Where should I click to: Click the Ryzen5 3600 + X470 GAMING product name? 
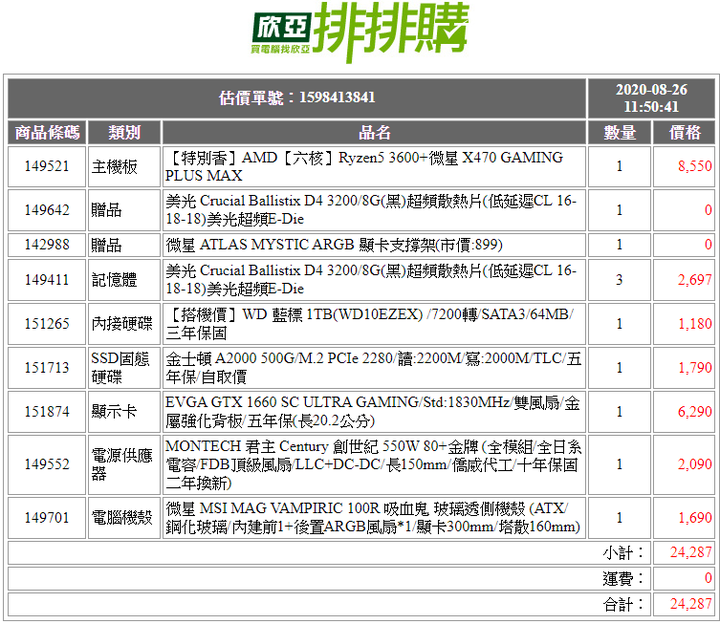[x=364, y=167]
